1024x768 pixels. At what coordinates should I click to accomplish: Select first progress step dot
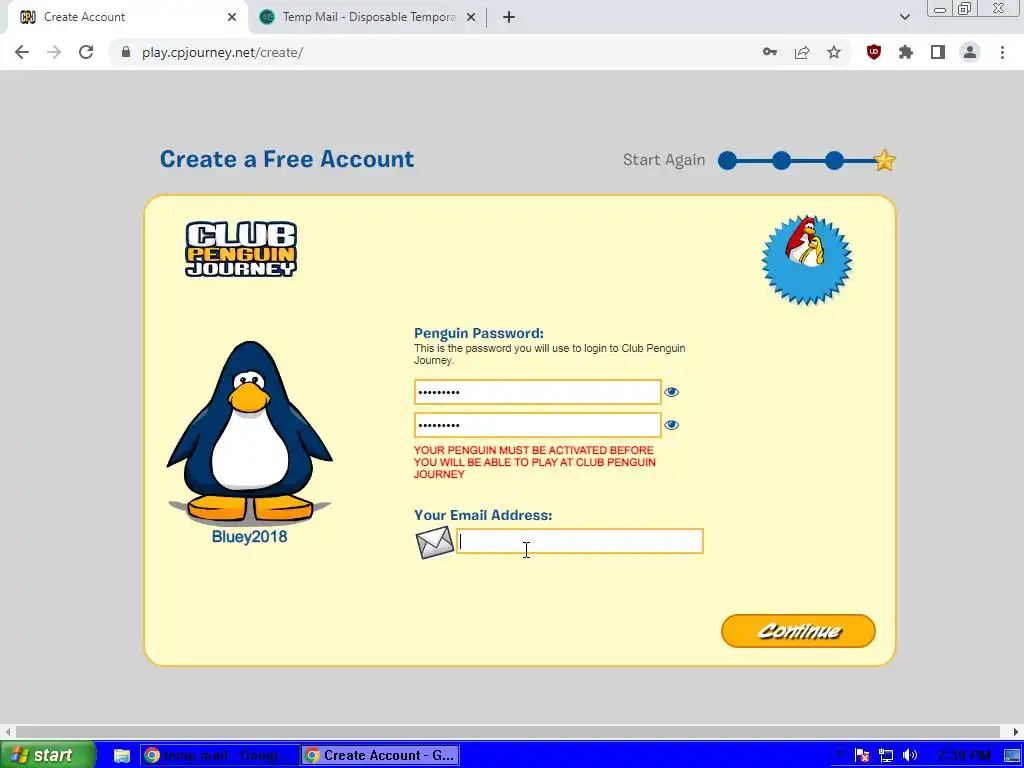click(728, 160)
